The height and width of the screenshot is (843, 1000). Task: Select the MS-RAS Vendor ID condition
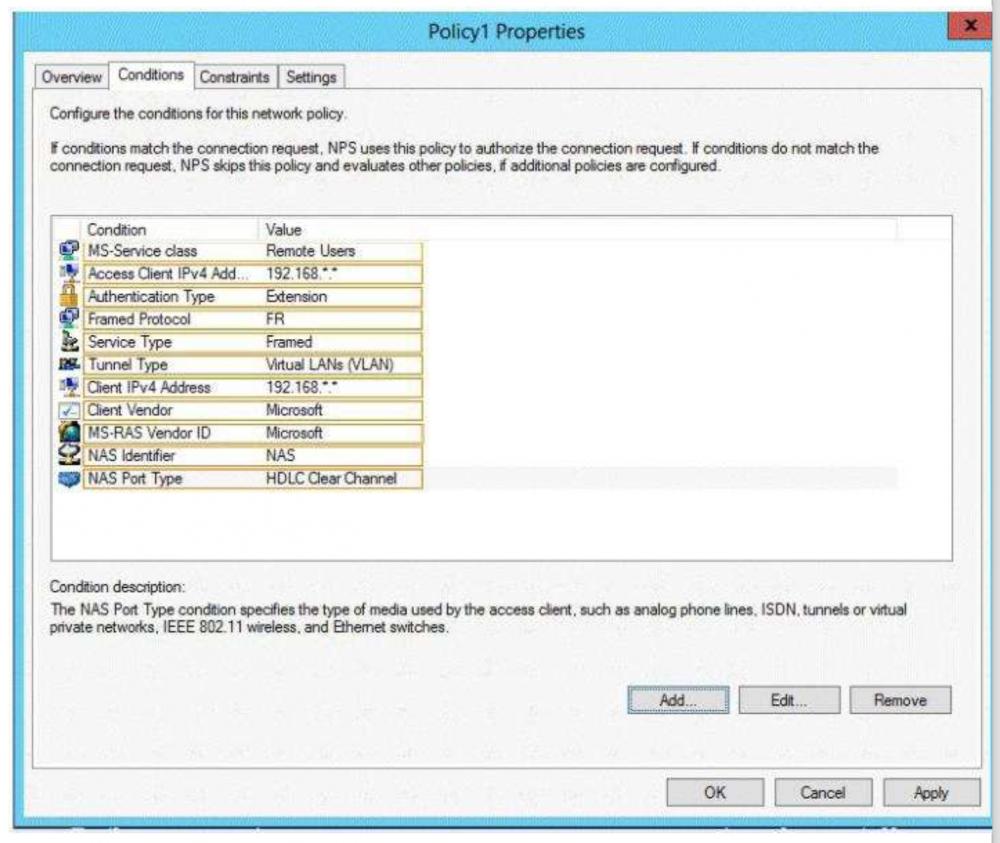(x=253, y=433)
